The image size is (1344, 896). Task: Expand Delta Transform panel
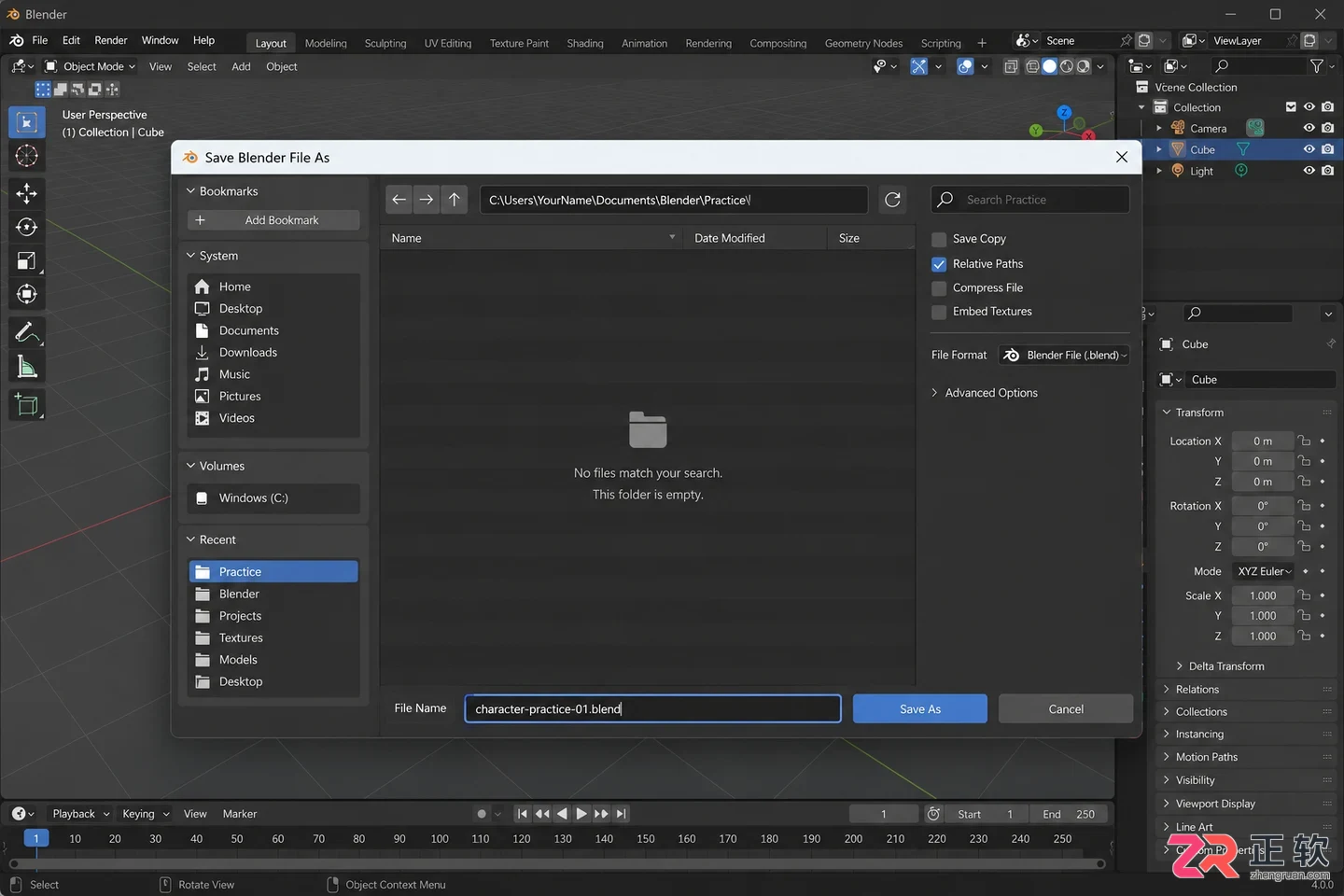[1220, 666]
